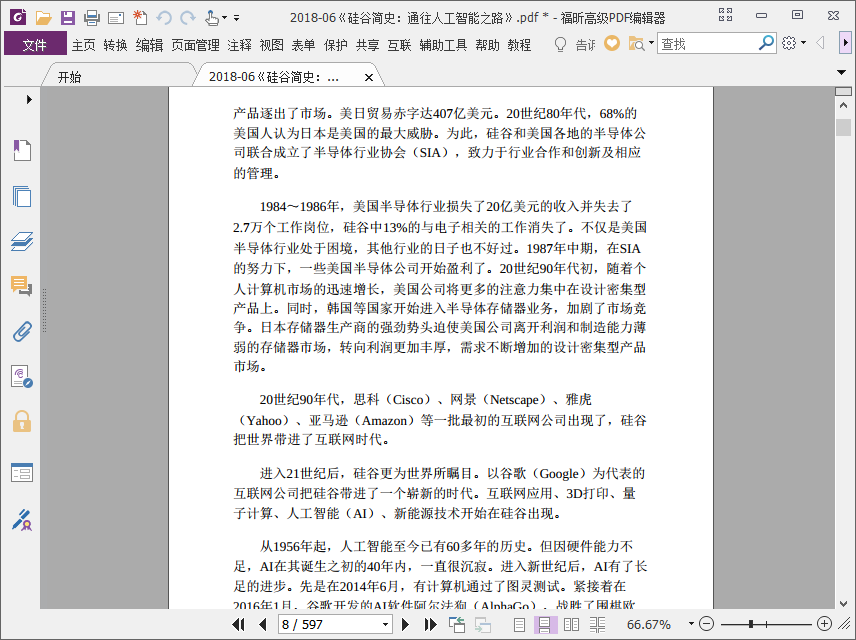Click the split view handle above scrollbar

pos(843,91)
